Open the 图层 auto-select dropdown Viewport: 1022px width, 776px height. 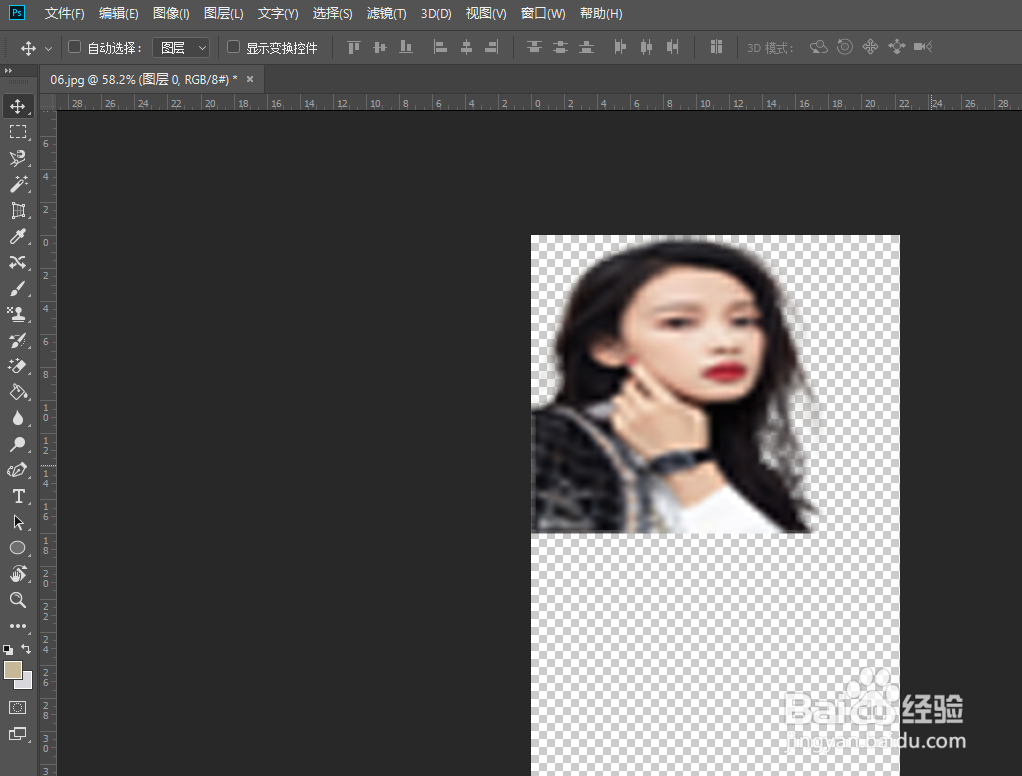(181, 48)
